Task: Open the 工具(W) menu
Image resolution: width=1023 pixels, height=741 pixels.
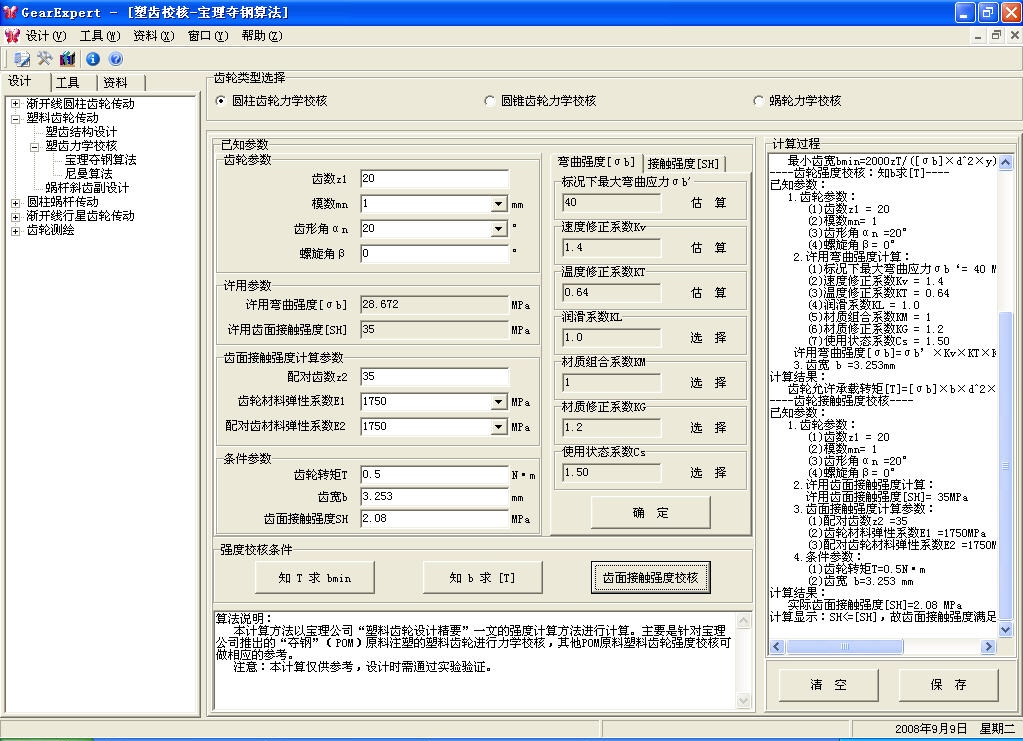Action: (100, 36)
